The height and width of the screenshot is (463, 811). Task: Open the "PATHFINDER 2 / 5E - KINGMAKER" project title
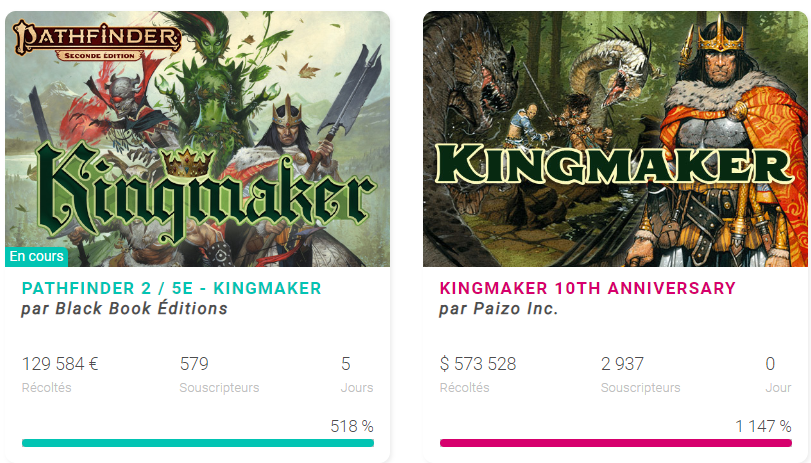pos(171,289)
